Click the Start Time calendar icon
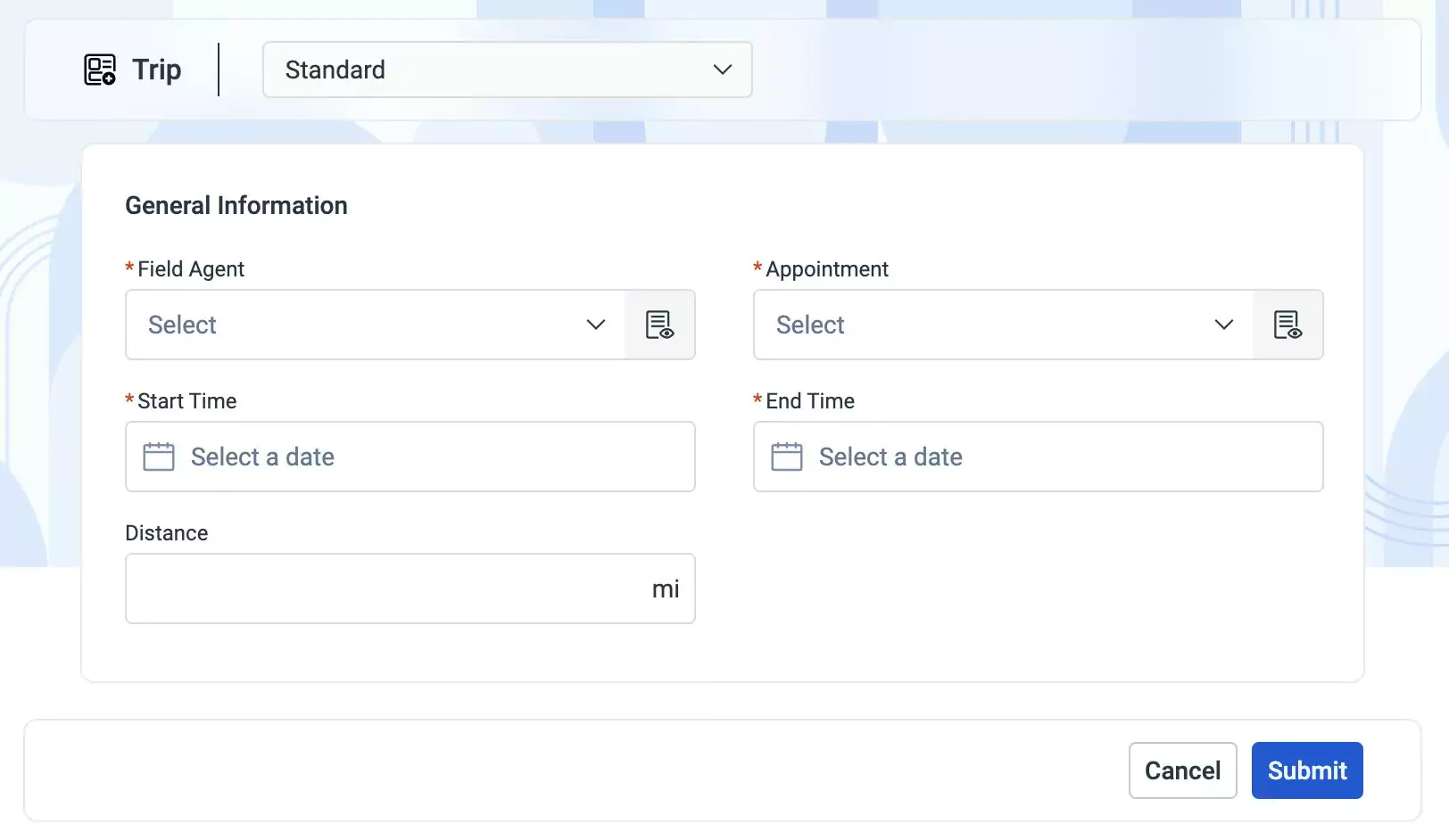The width and height of the screenshot is (1449, 840). click(159, 457)
